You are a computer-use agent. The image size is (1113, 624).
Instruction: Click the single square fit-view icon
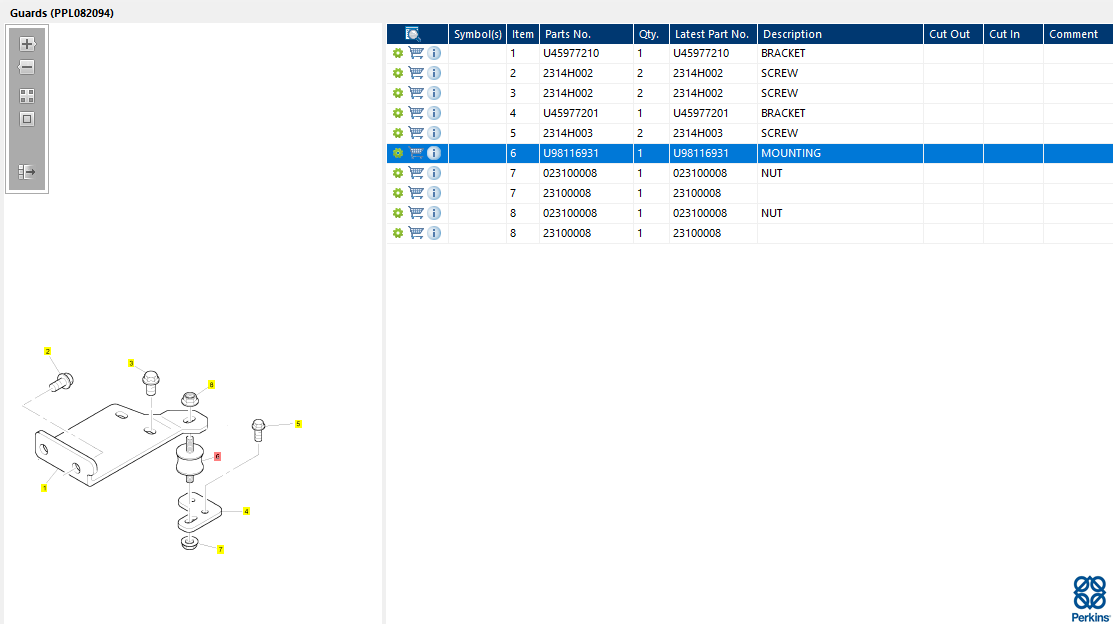(x=27, y=119)
